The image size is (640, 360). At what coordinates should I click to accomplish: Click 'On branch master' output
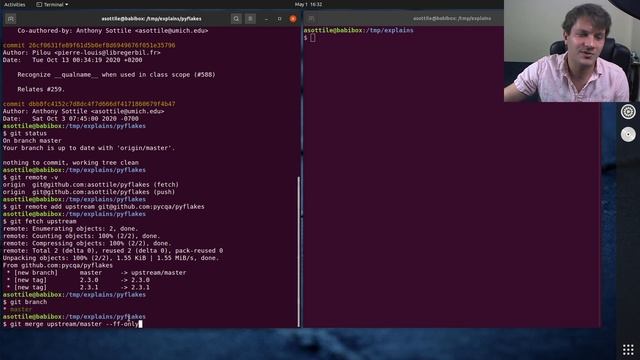click(32, 141)
